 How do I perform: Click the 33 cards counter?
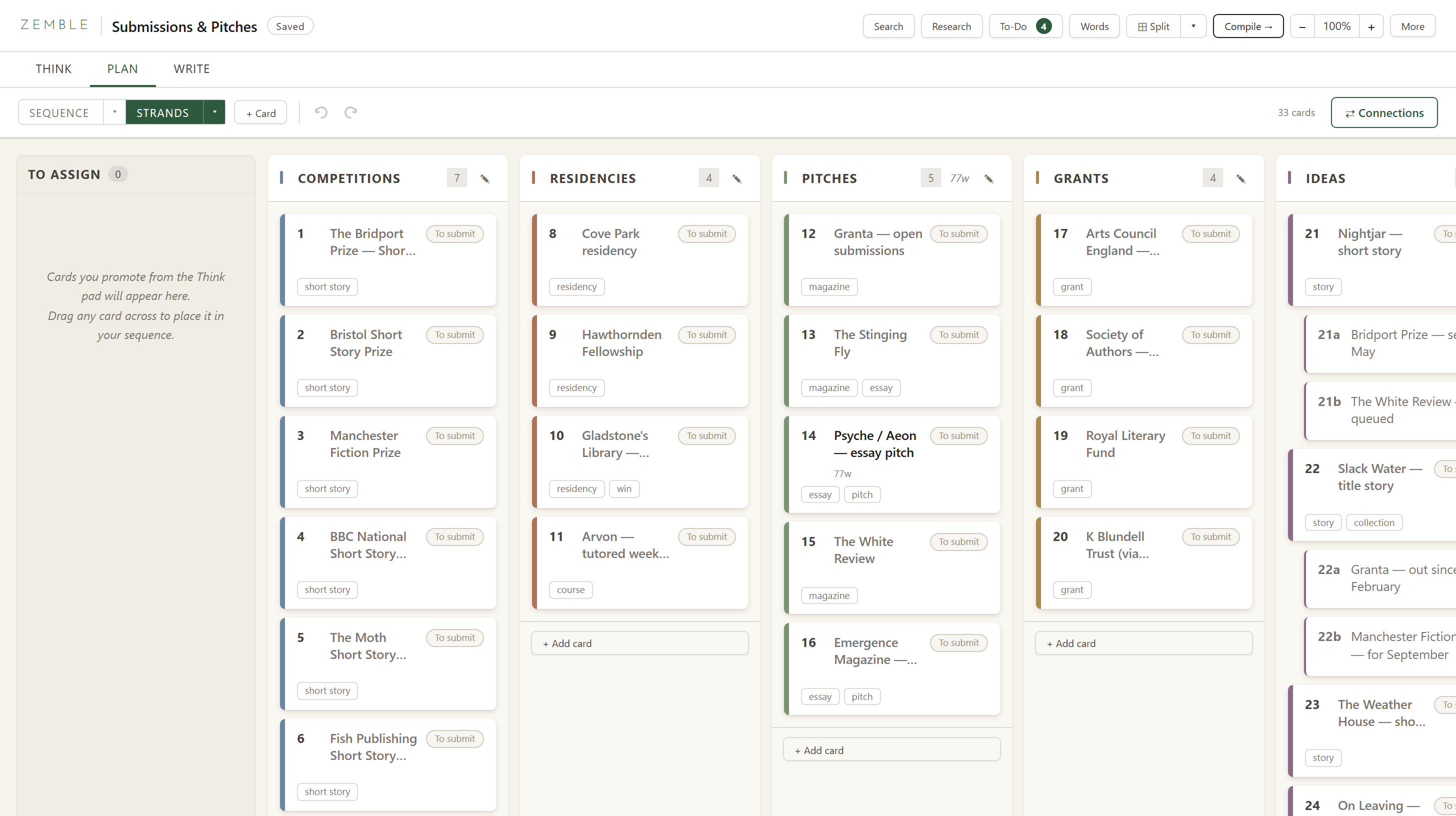pyautogui.click(x=1296, y=112)
